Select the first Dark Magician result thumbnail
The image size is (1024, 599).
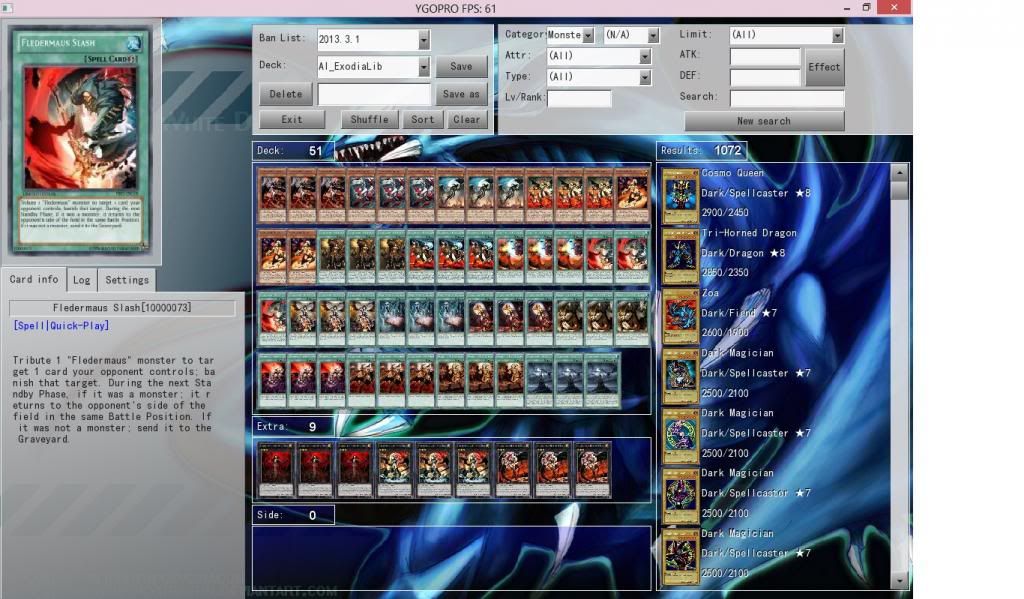pos(680,376)
